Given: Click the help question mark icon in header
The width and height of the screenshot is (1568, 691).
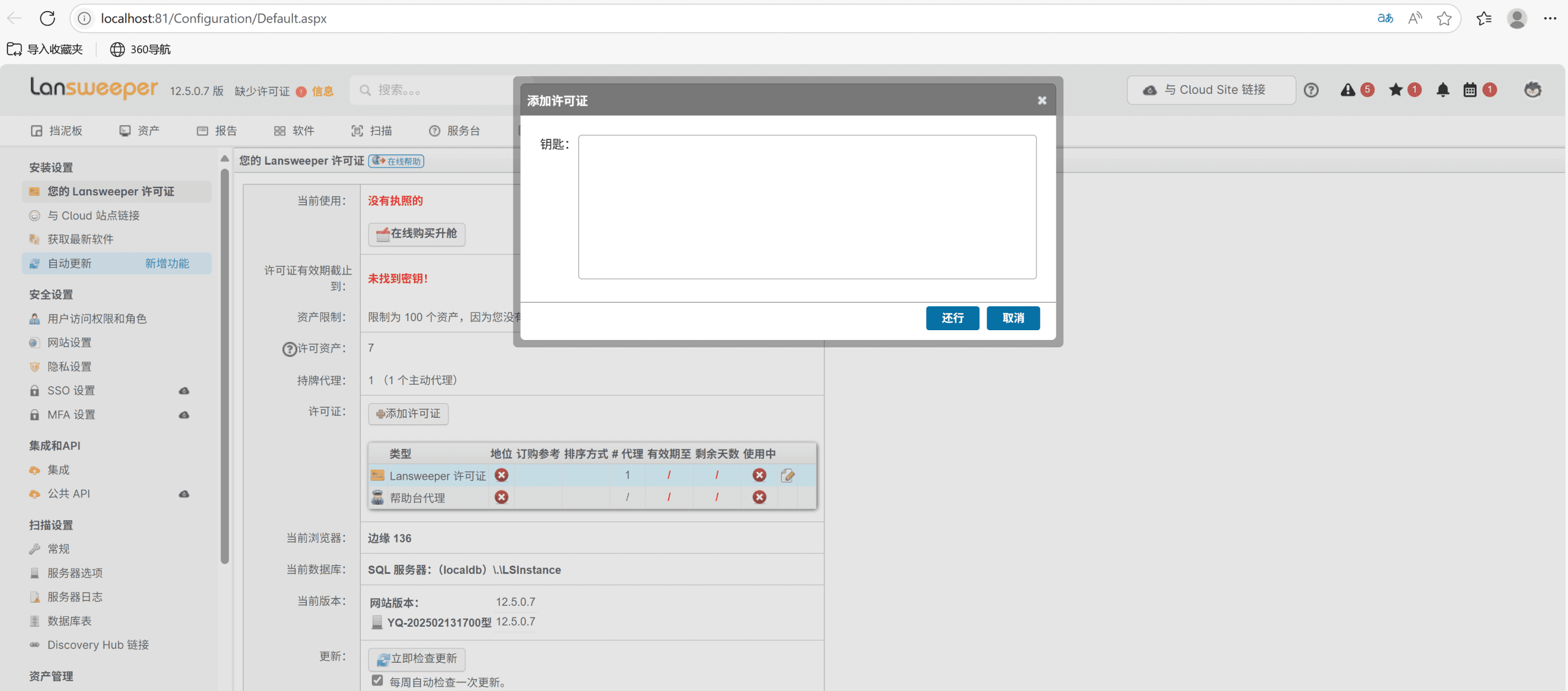Looking at the screenshot, I should coord(1311,90).
